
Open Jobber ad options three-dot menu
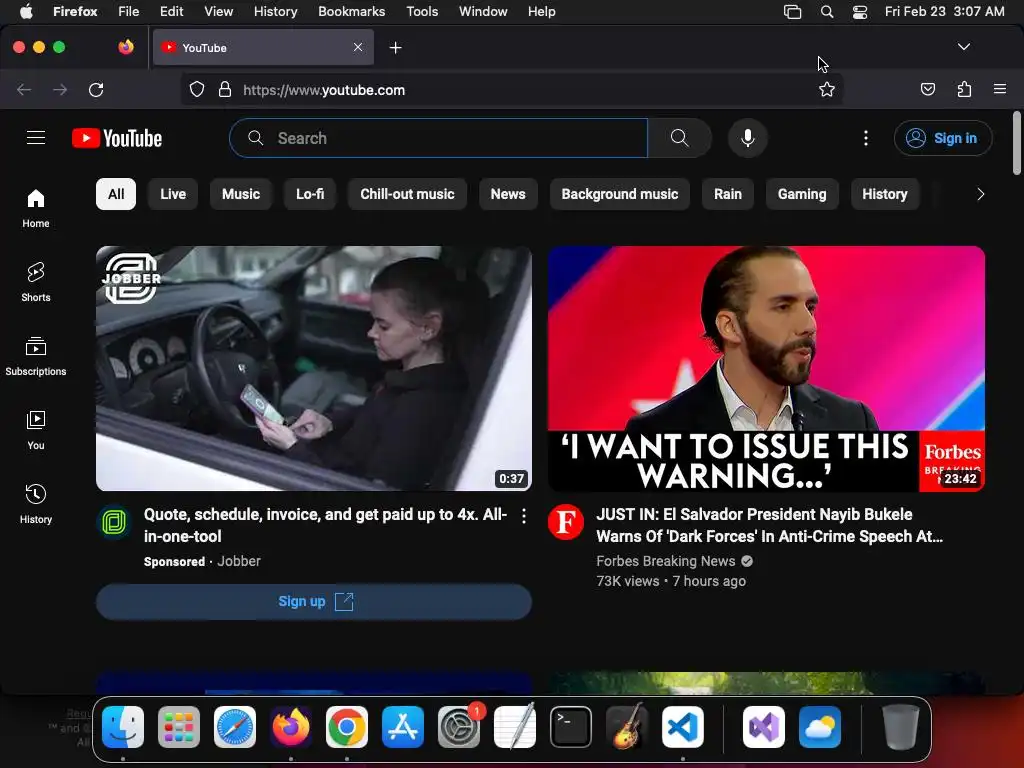pyautogui.click(x=524, y=516)
